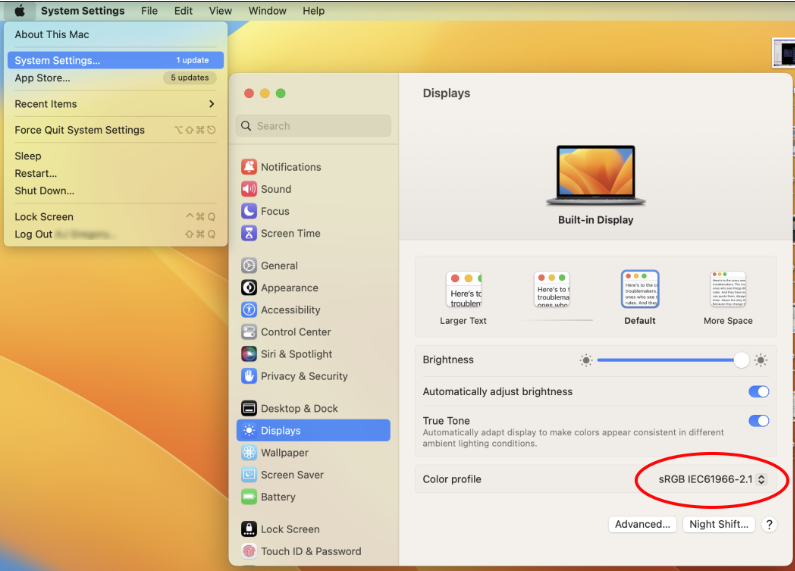
Task: Click the high brightness sun icon
Action: (761, 360)
